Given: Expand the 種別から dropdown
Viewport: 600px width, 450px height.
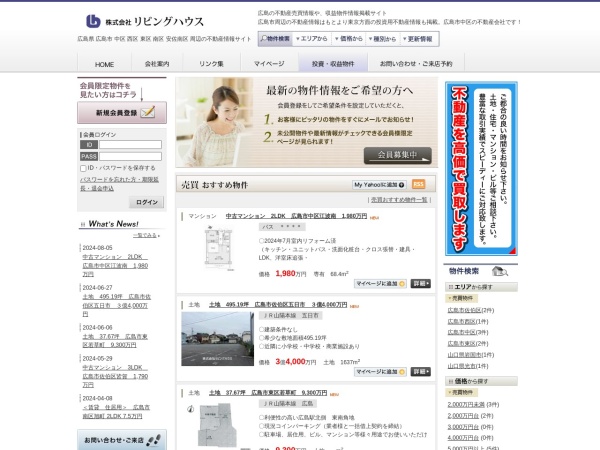Looking at the screenshot, I should tap(382, 39).
